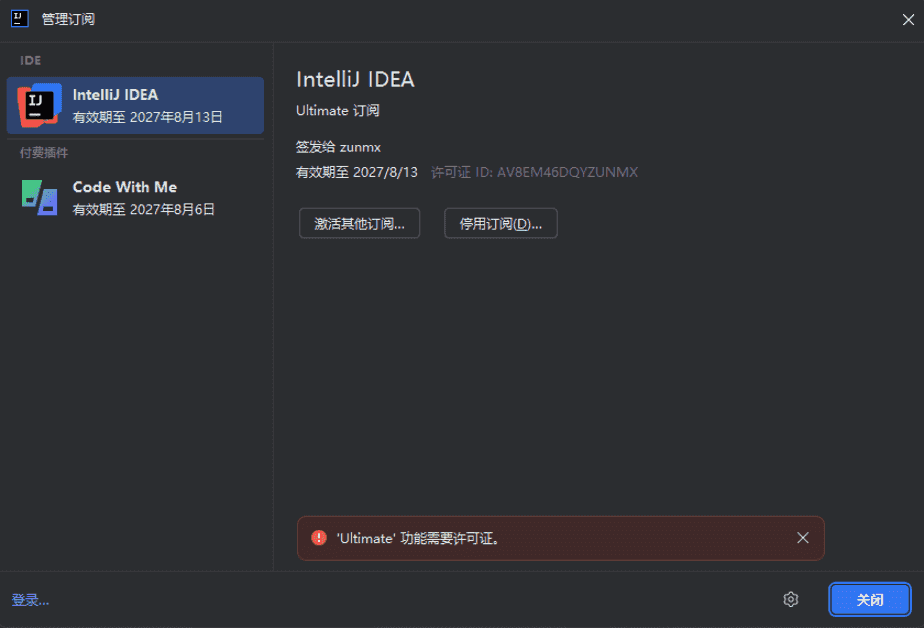The height and width of the screenshot is (628, 924).
Task: Select the IntelliJ IDEA product icon in sidebar
Action: click(39, 105)
